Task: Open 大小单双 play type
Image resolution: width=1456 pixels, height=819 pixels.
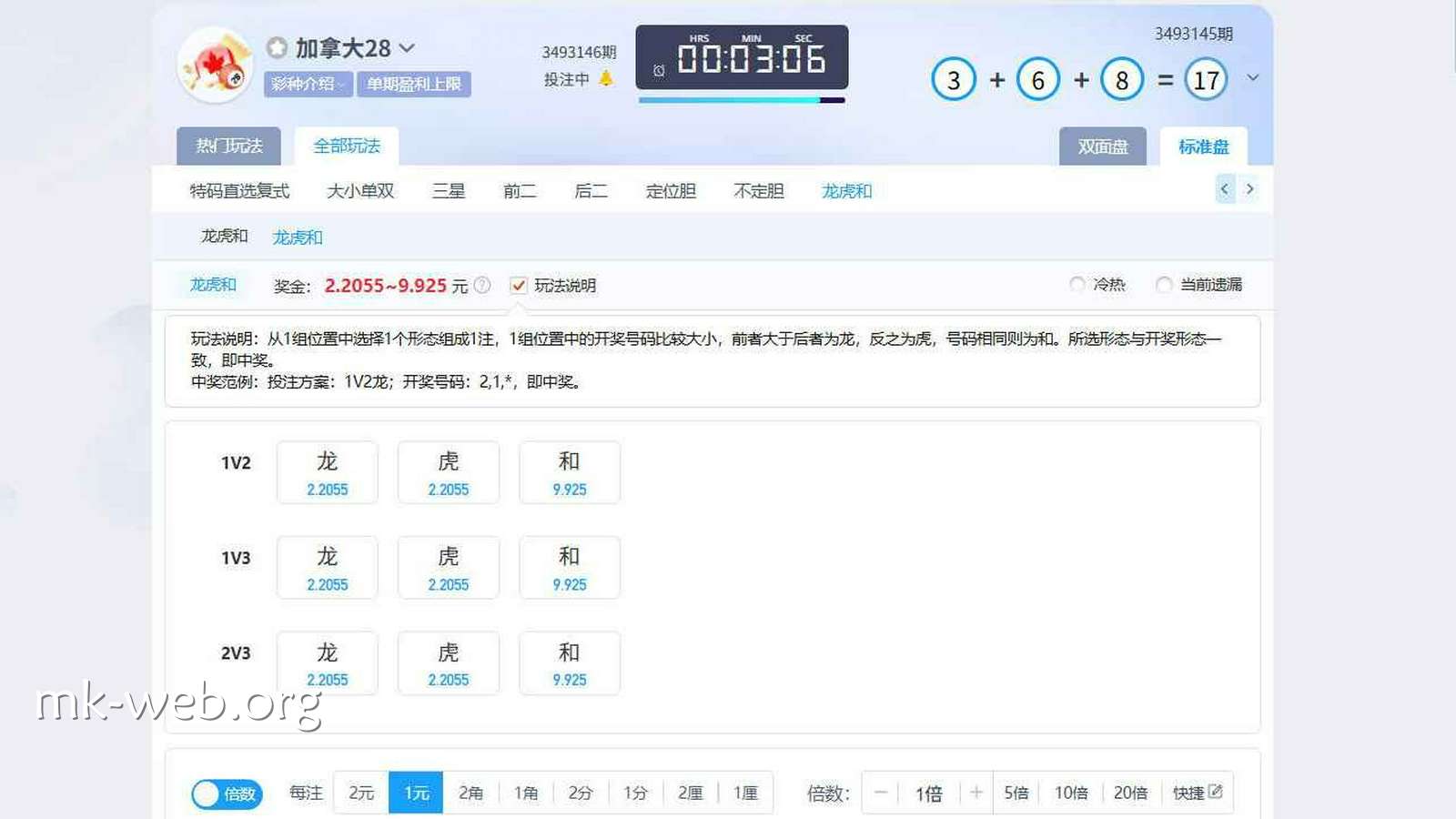Action: (360, 191)
